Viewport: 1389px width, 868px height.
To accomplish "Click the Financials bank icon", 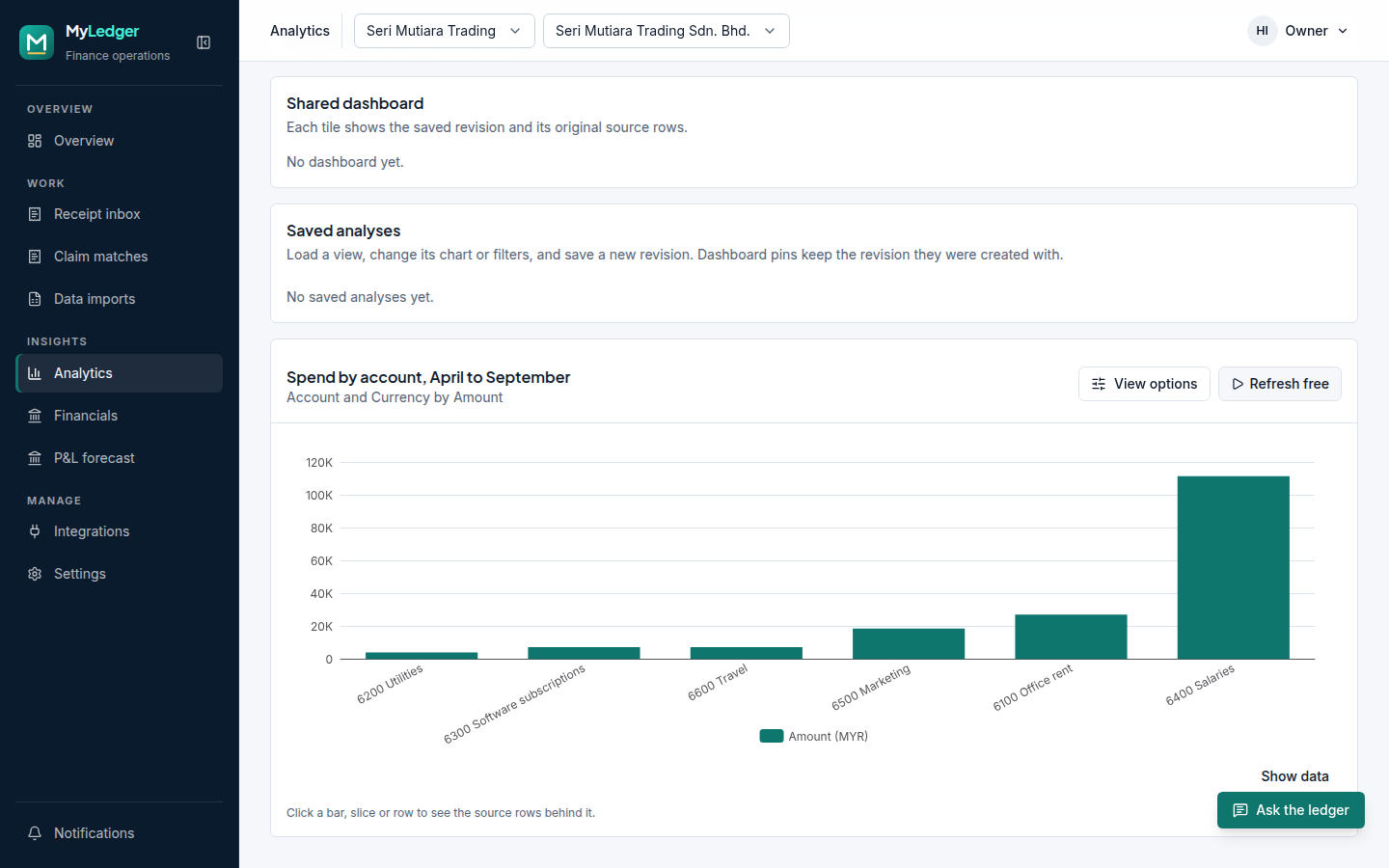I will coord(35,416).
